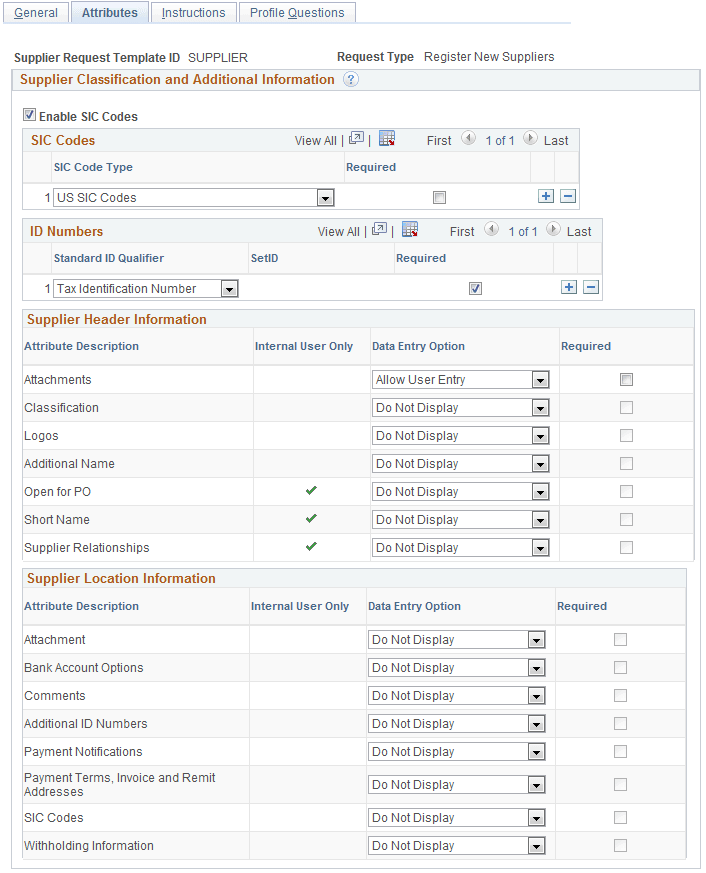Click View All in SIC Codes grid
706x873 pixels.
coord(315,141)
